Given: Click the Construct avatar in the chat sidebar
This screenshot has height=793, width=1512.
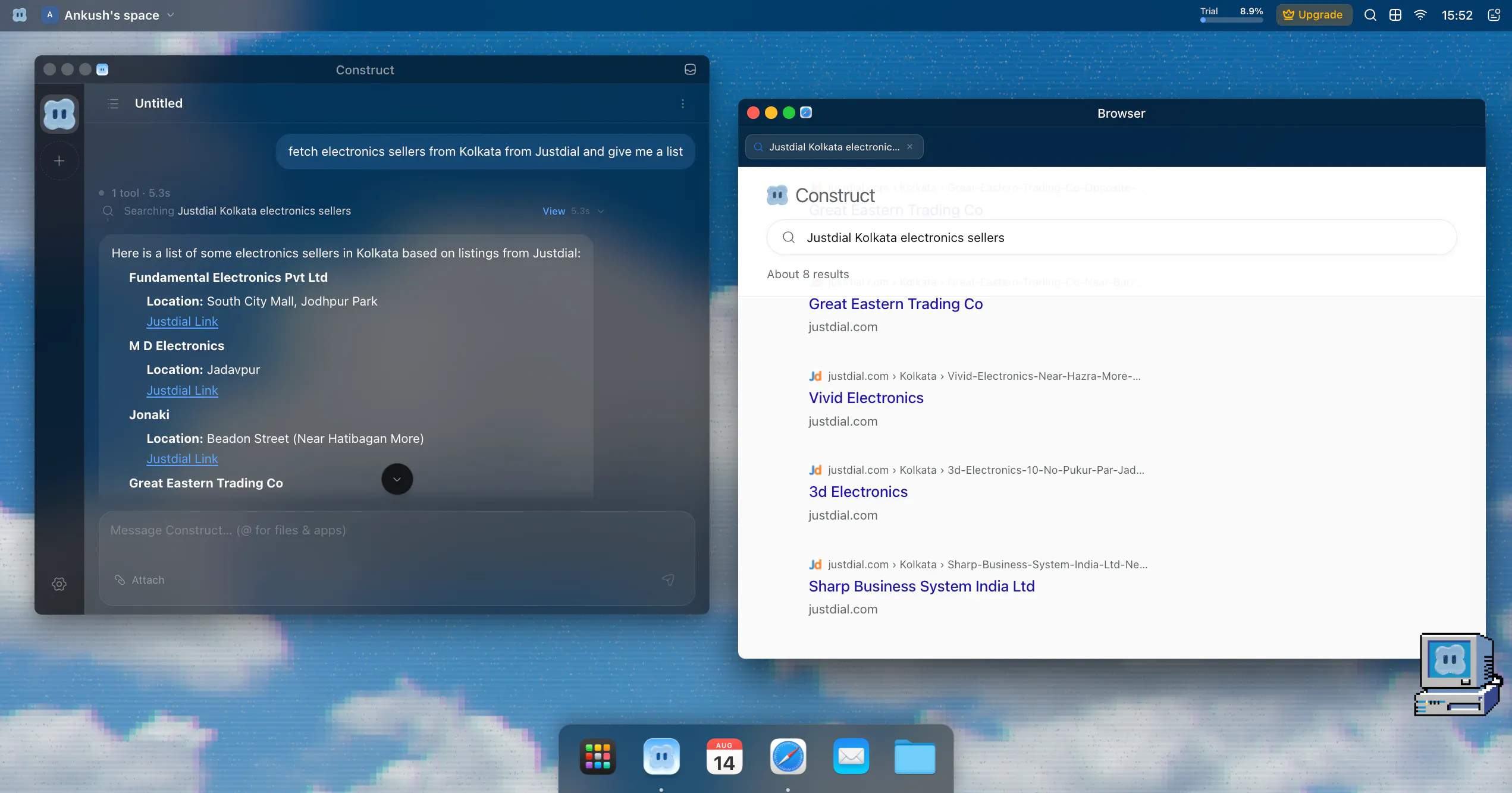Looking at the screenshot, I should [x=59, y=114].
